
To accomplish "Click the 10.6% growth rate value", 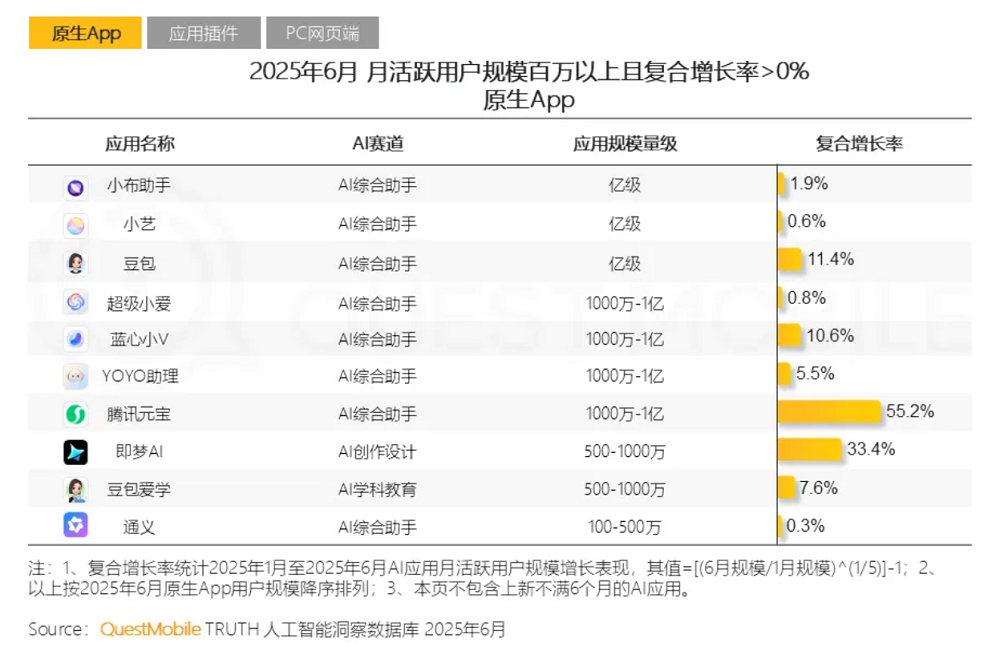I will point(830,336).
